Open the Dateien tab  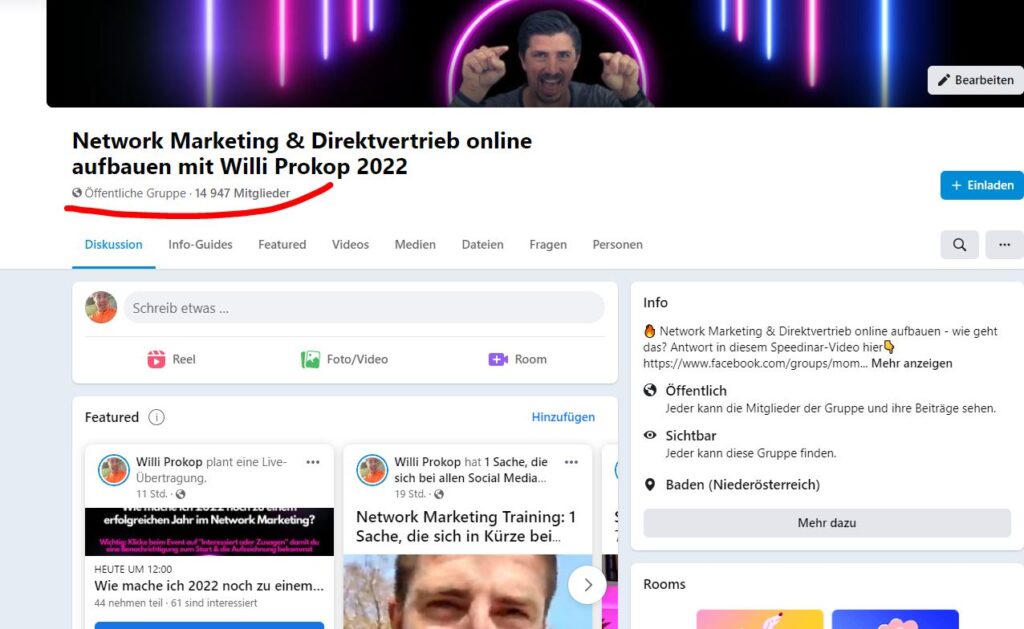click(x=483, y=245)
